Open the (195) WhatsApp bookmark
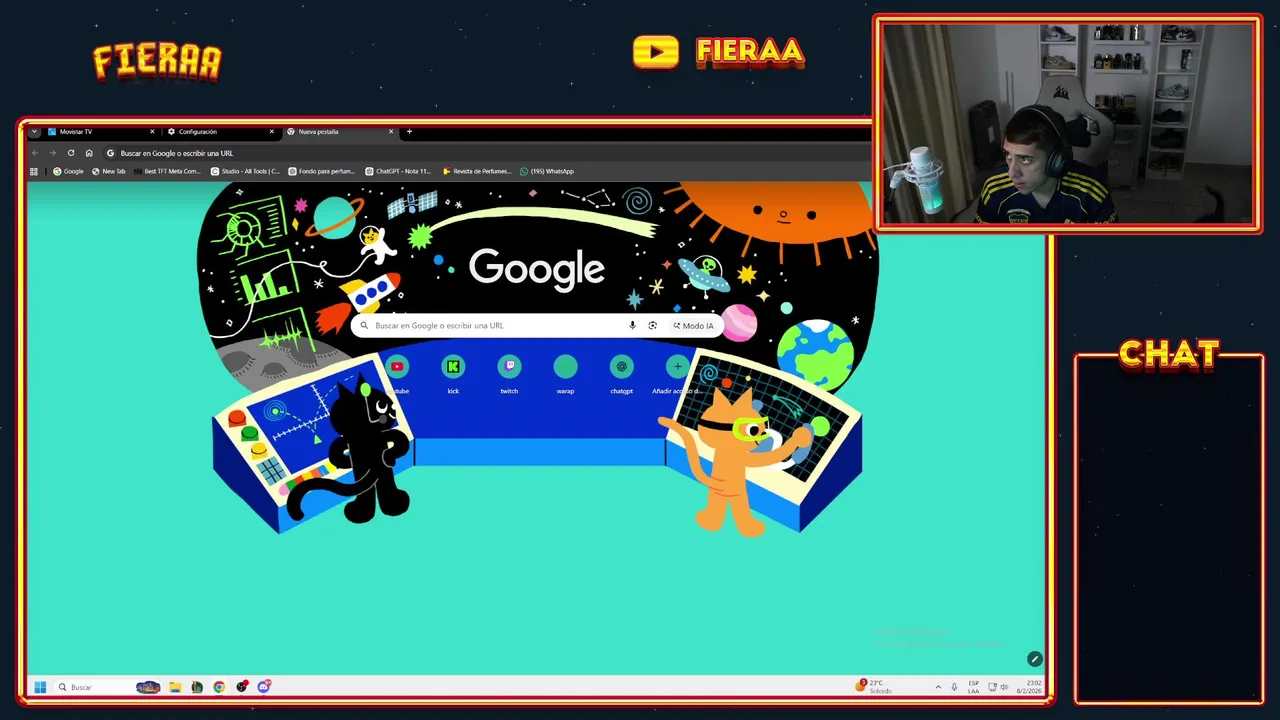The image size is (1280, 720). pyautogui.click(x=547, y=171)
